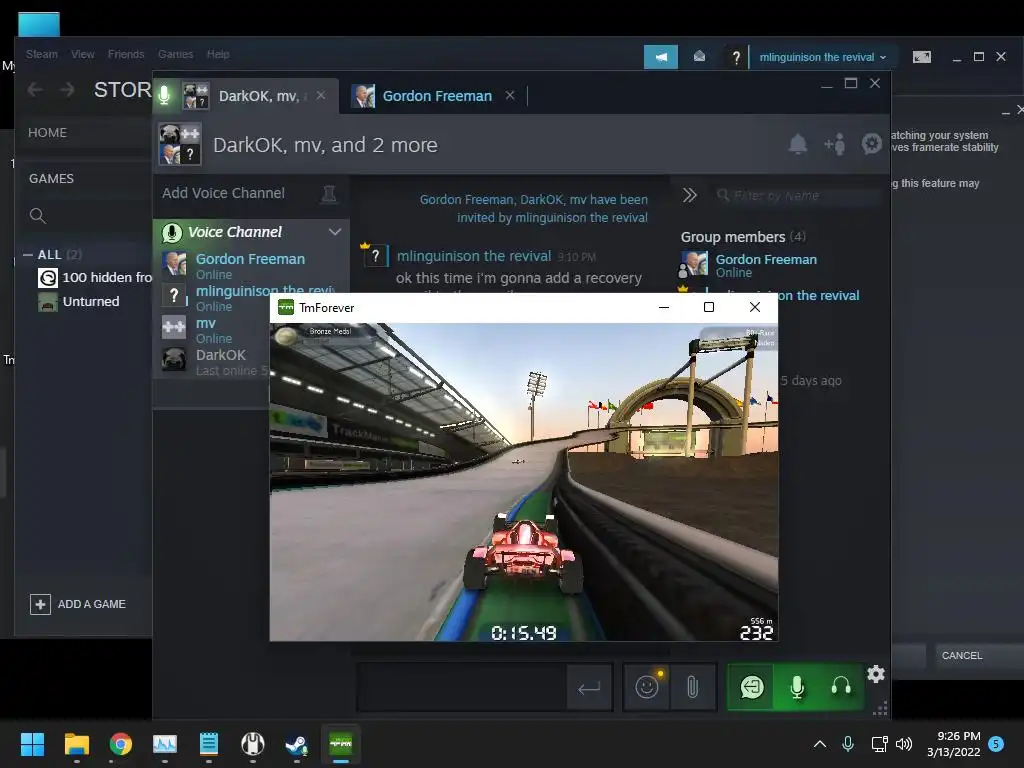Toggle the headphones output mute button
This screenshot has width=1024, height=768.
pos(841,687)
